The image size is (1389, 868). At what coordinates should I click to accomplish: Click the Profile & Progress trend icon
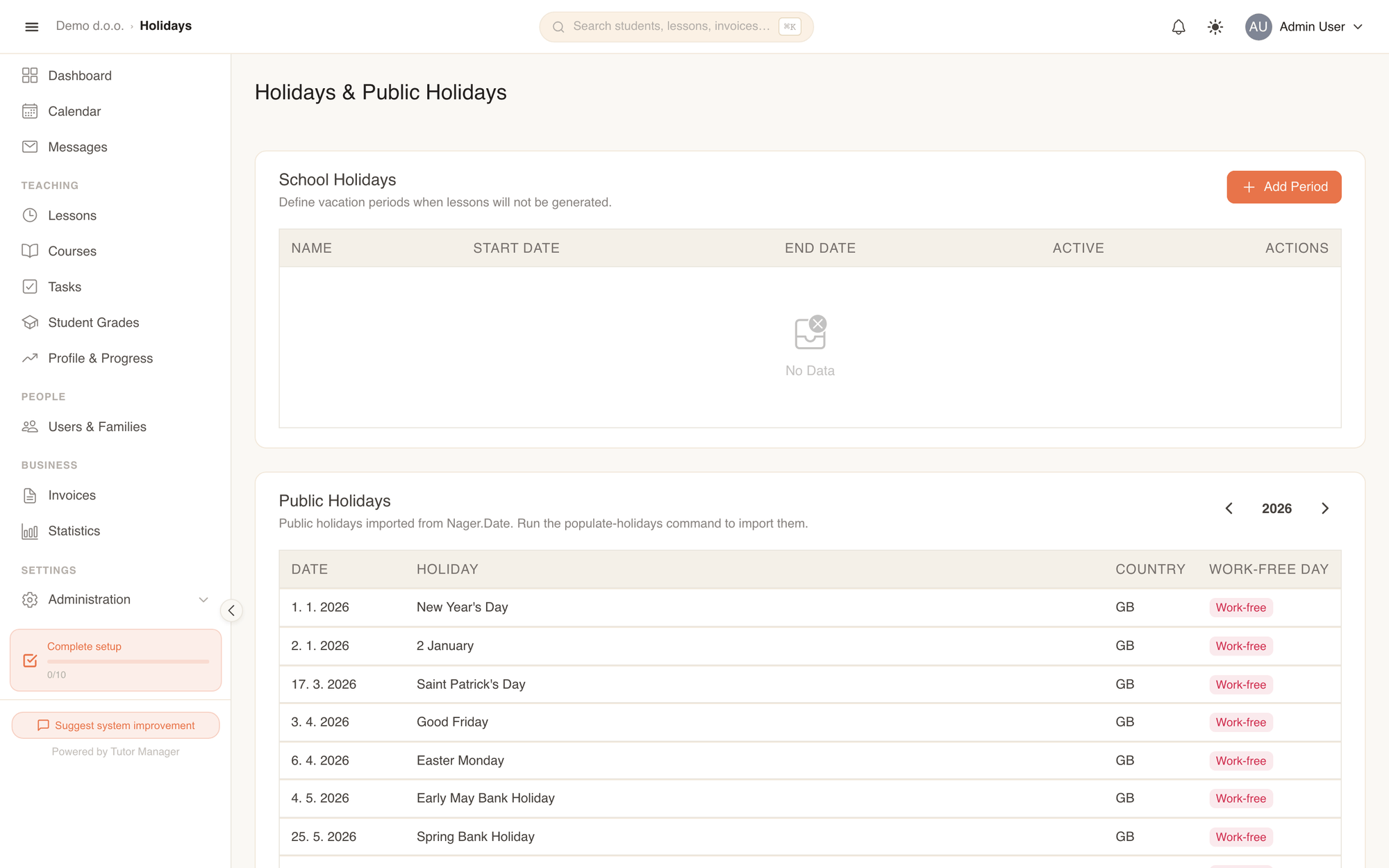coord(30,358)
